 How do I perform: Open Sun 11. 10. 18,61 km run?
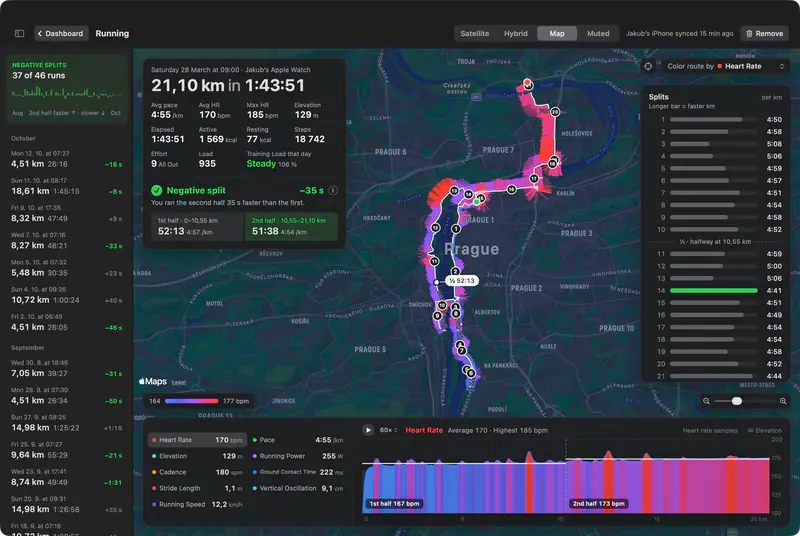67,186
